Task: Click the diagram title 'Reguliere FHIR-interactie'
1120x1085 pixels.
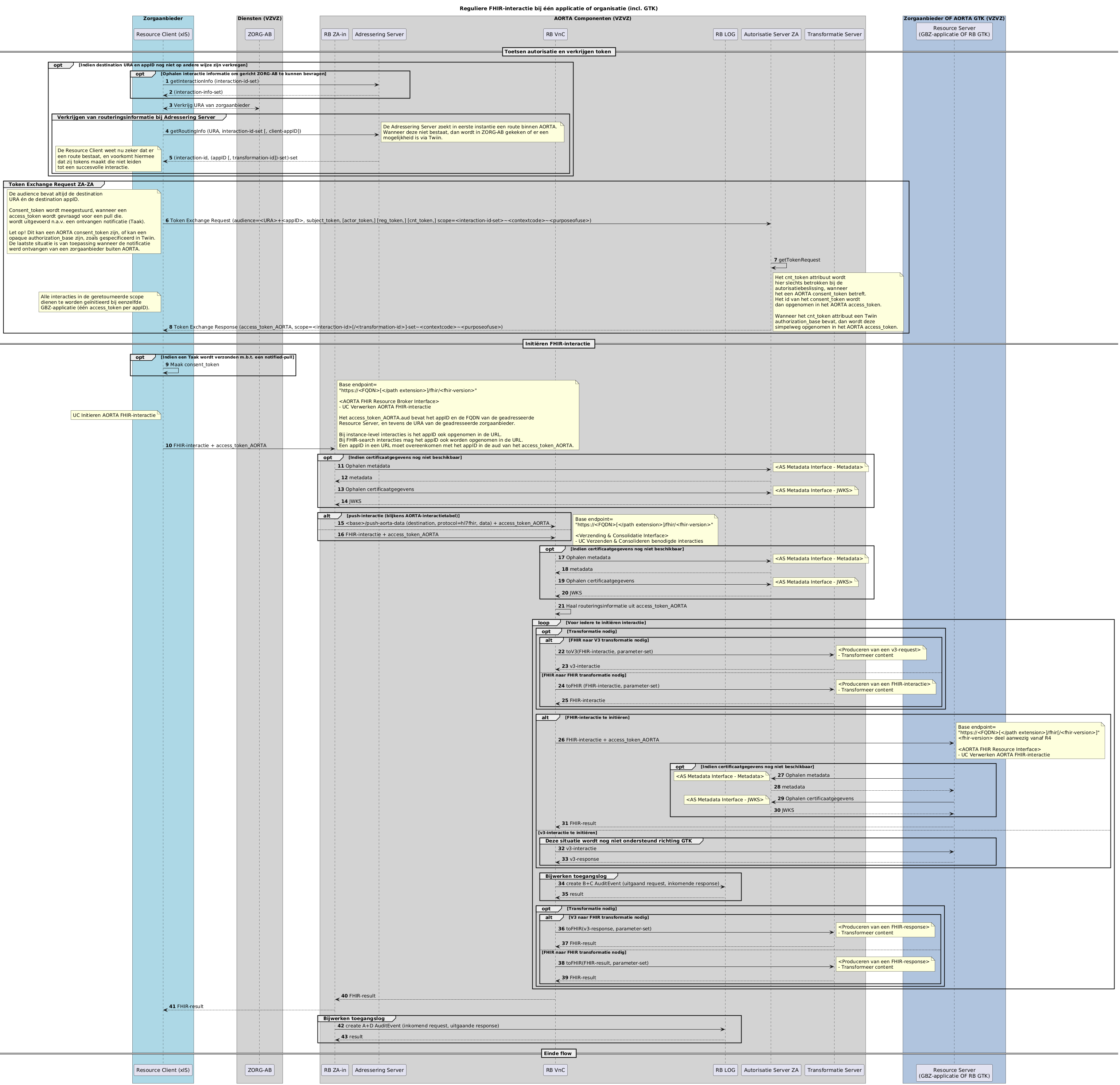Action: (x=558, y=9)
